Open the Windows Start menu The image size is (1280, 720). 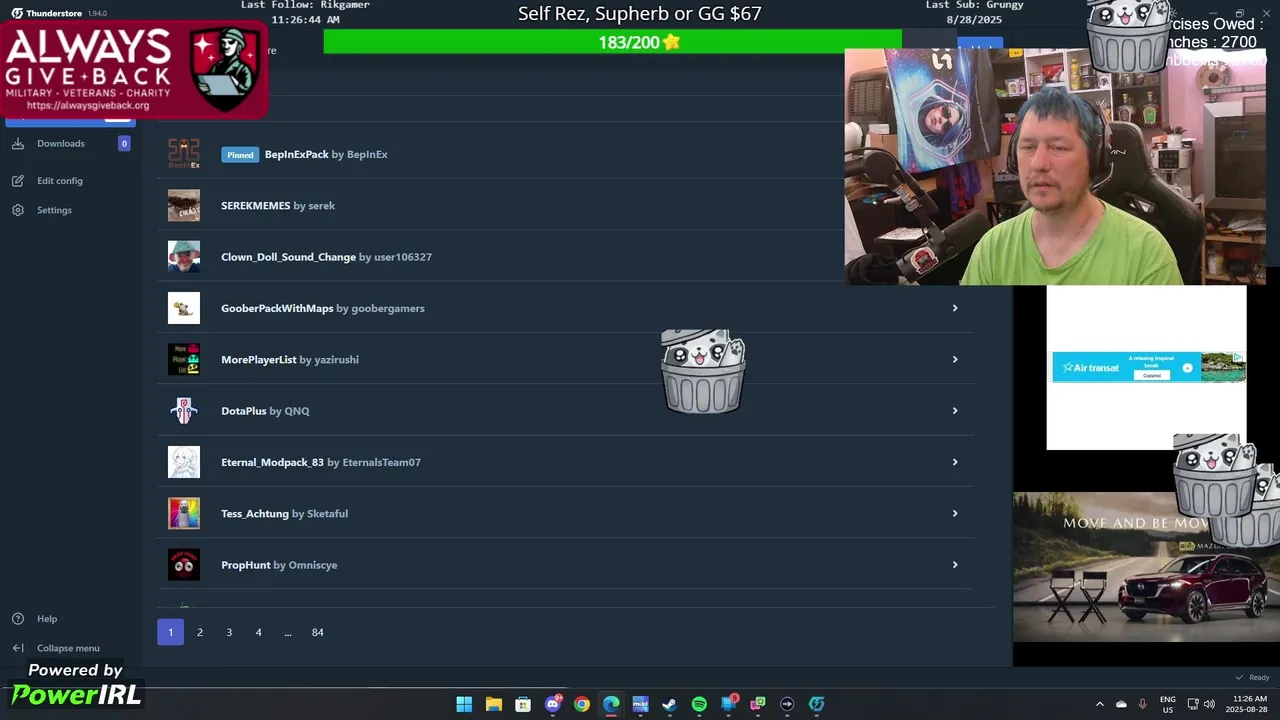tap(464, 704)
